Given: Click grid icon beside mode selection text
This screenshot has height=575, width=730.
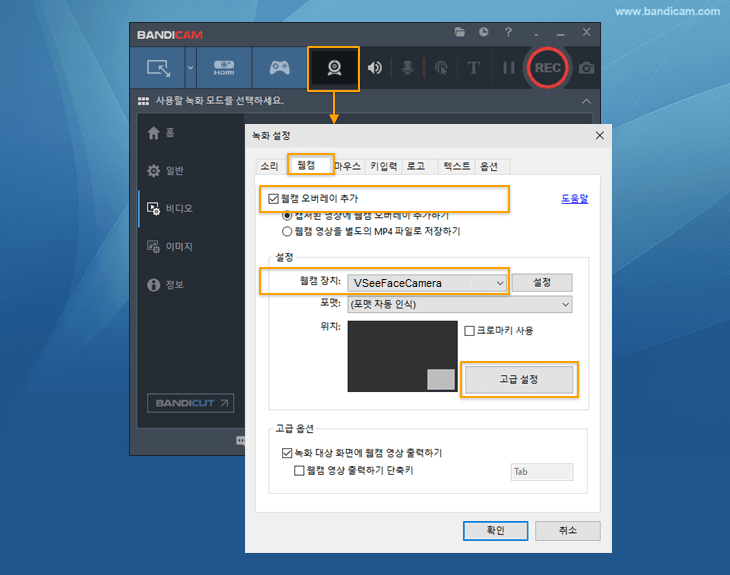Looking at the screenshot, I should 143,101.
